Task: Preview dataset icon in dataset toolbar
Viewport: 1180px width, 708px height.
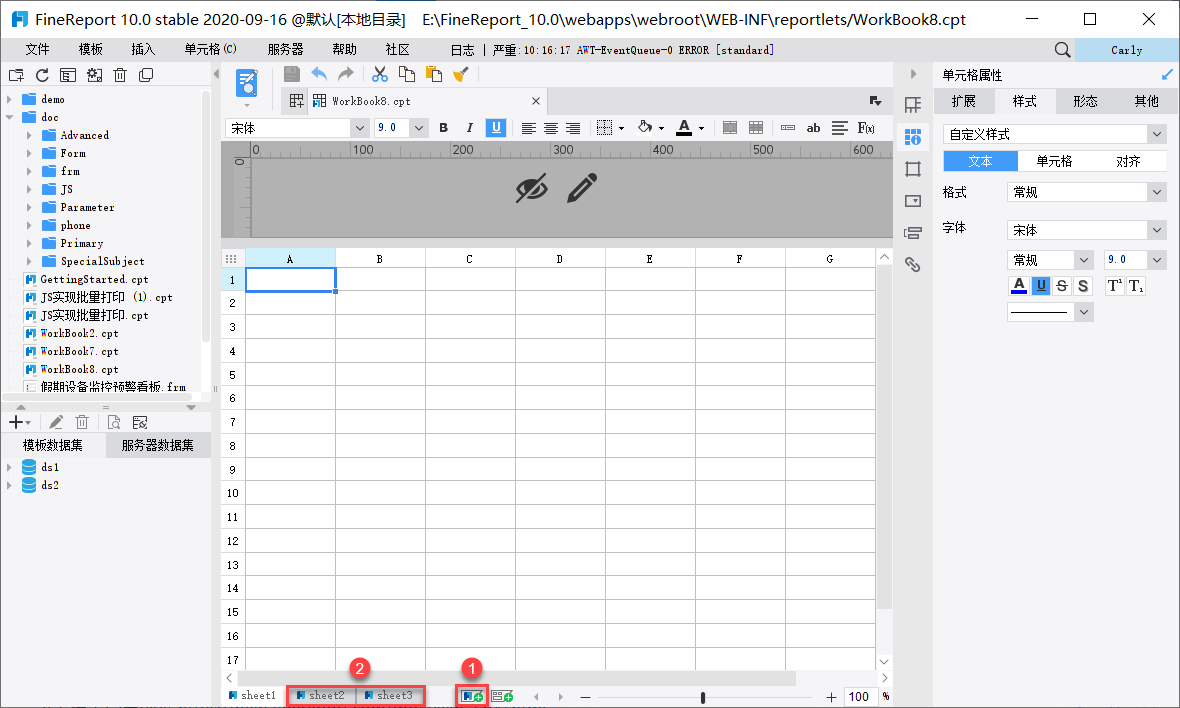Action: (114, 422)
